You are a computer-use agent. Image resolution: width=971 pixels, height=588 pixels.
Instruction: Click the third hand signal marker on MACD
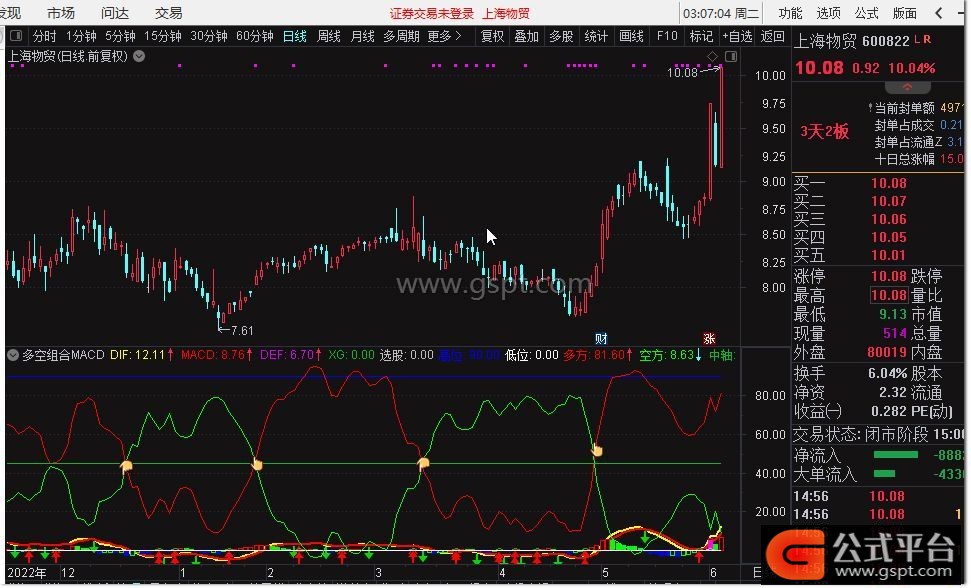tap(424, 463)
